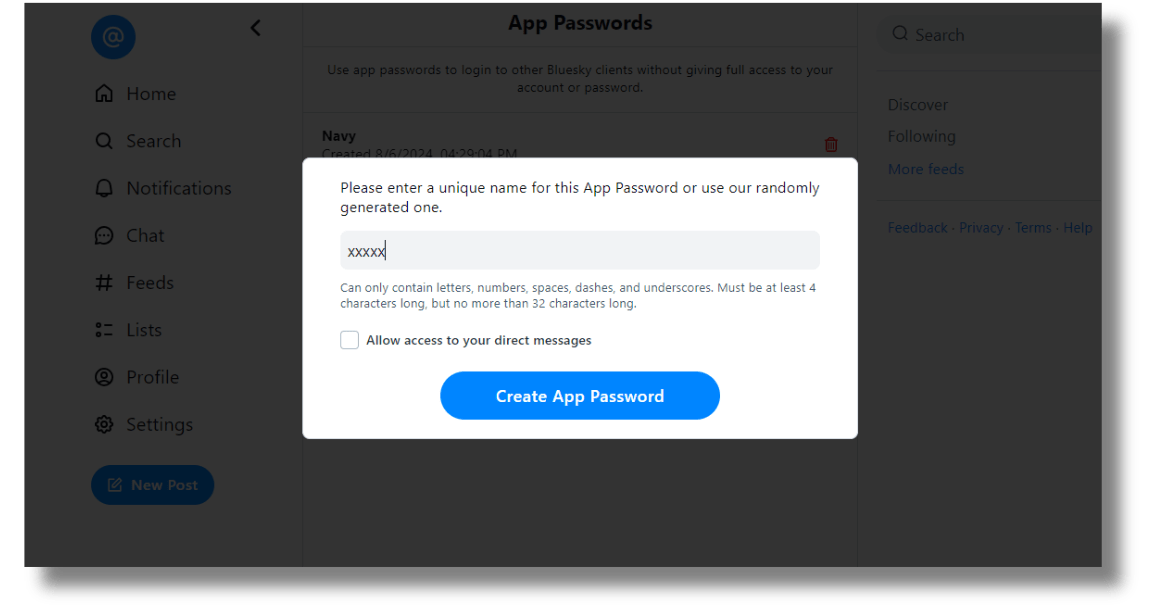The width and height of the screenshot is (1163, 609).
Task: Open the Privacy link
Action: [x=981, y=228]
